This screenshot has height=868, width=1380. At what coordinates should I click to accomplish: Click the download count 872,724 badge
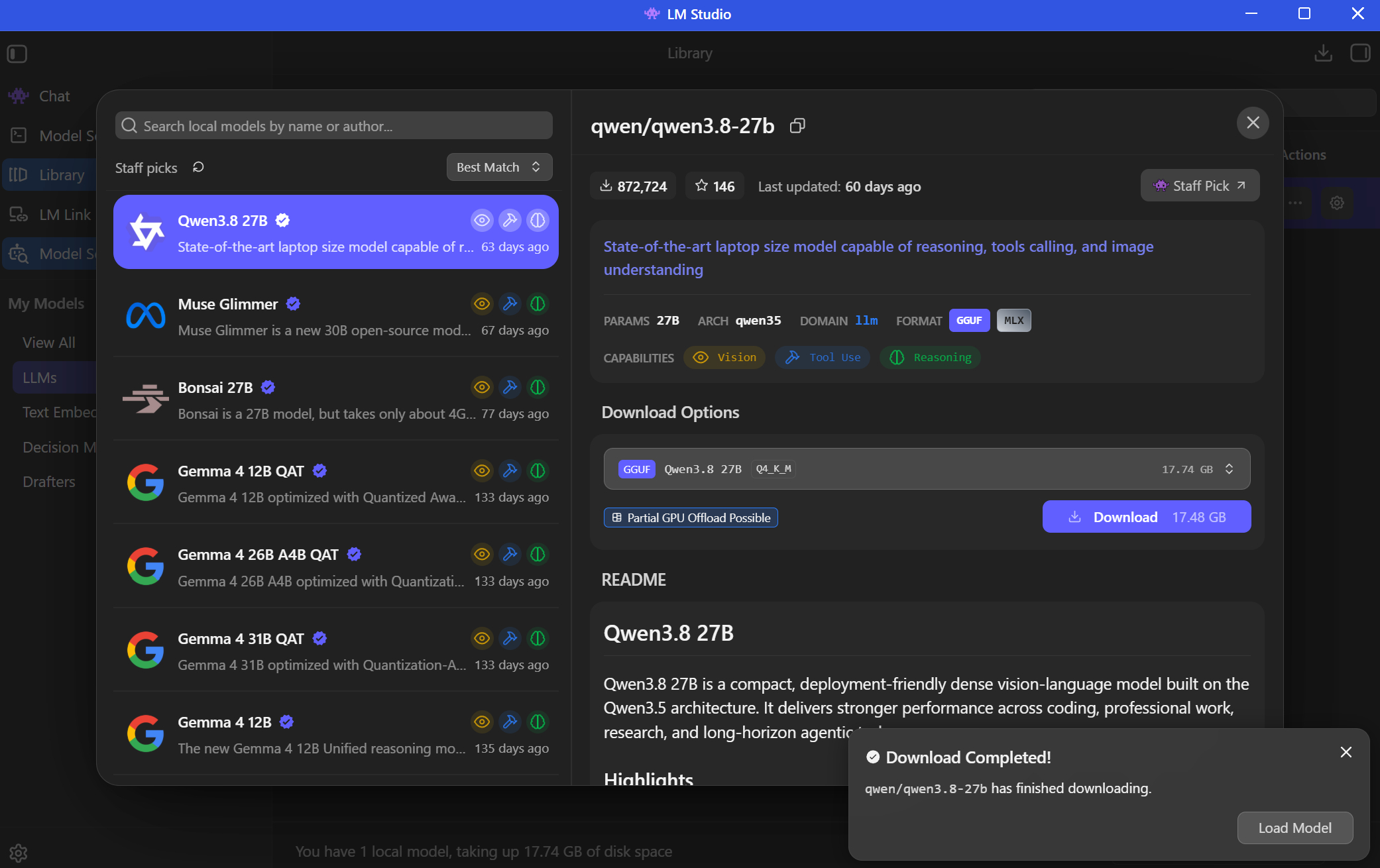pyautogui.click(x=633, y=186)
